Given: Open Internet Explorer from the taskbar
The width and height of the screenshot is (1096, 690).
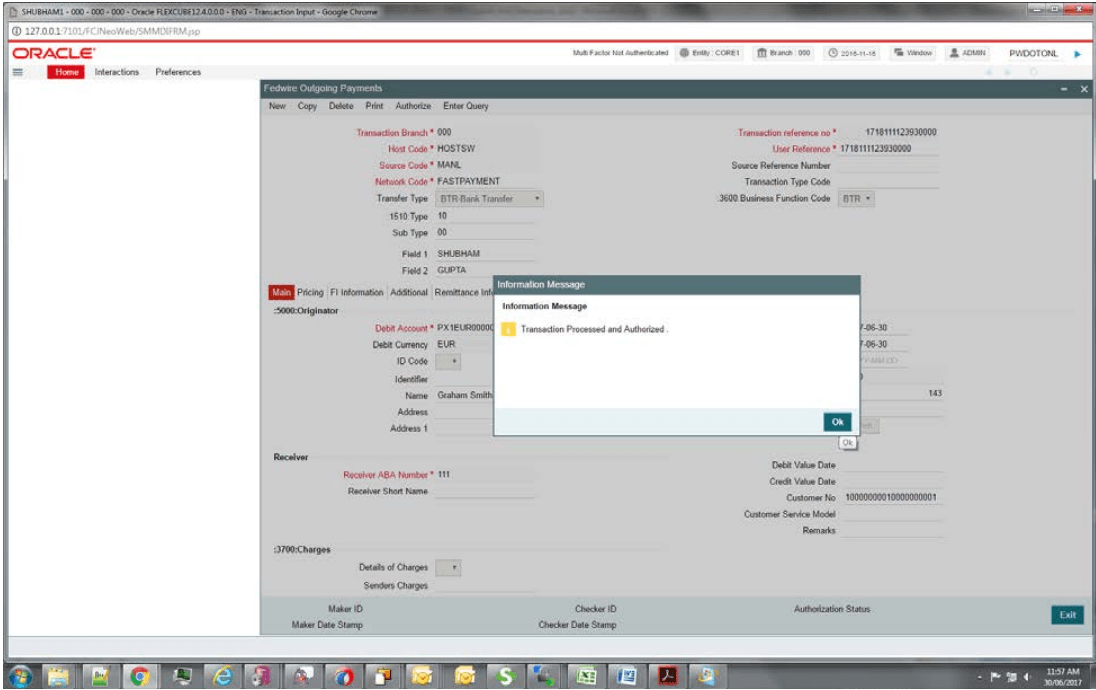Looking at the screenshot, I should click(x=222, y=676).
